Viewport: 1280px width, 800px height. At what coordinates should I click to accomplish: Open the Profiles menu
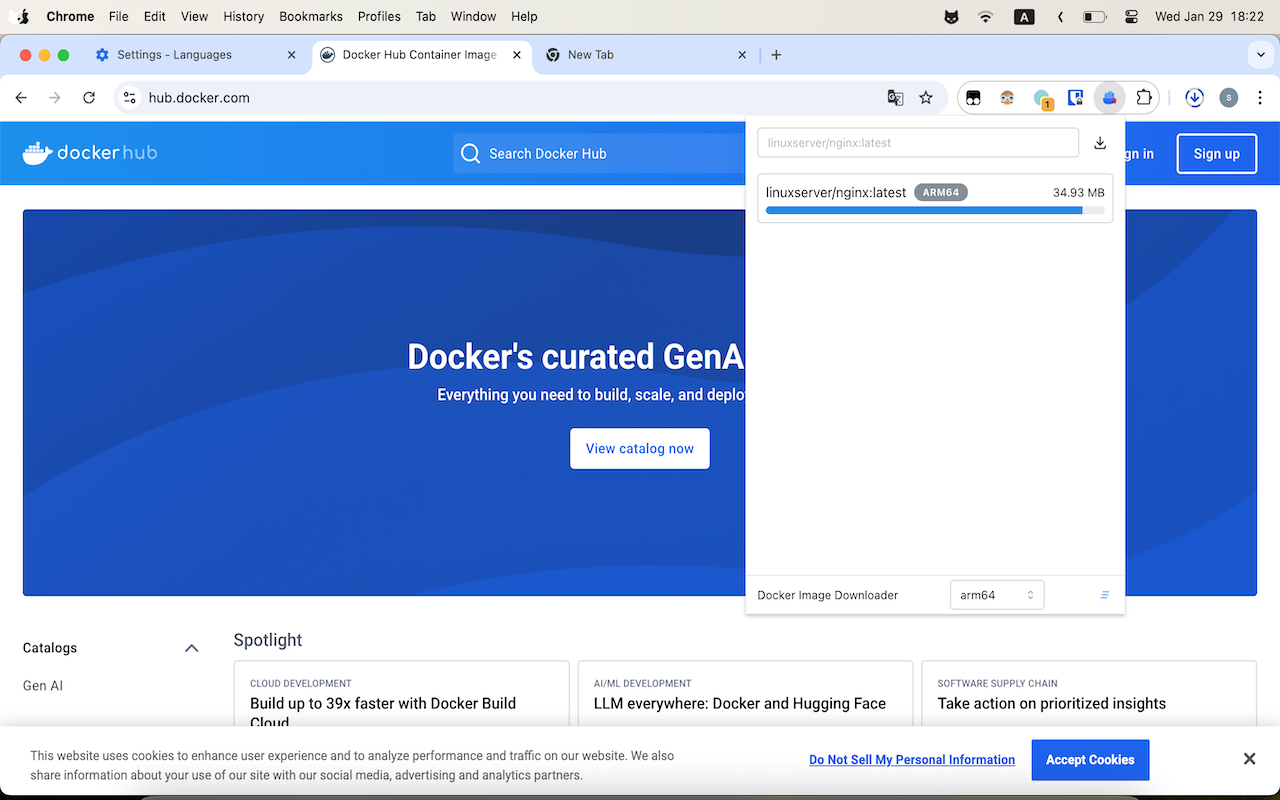point(379,16)
